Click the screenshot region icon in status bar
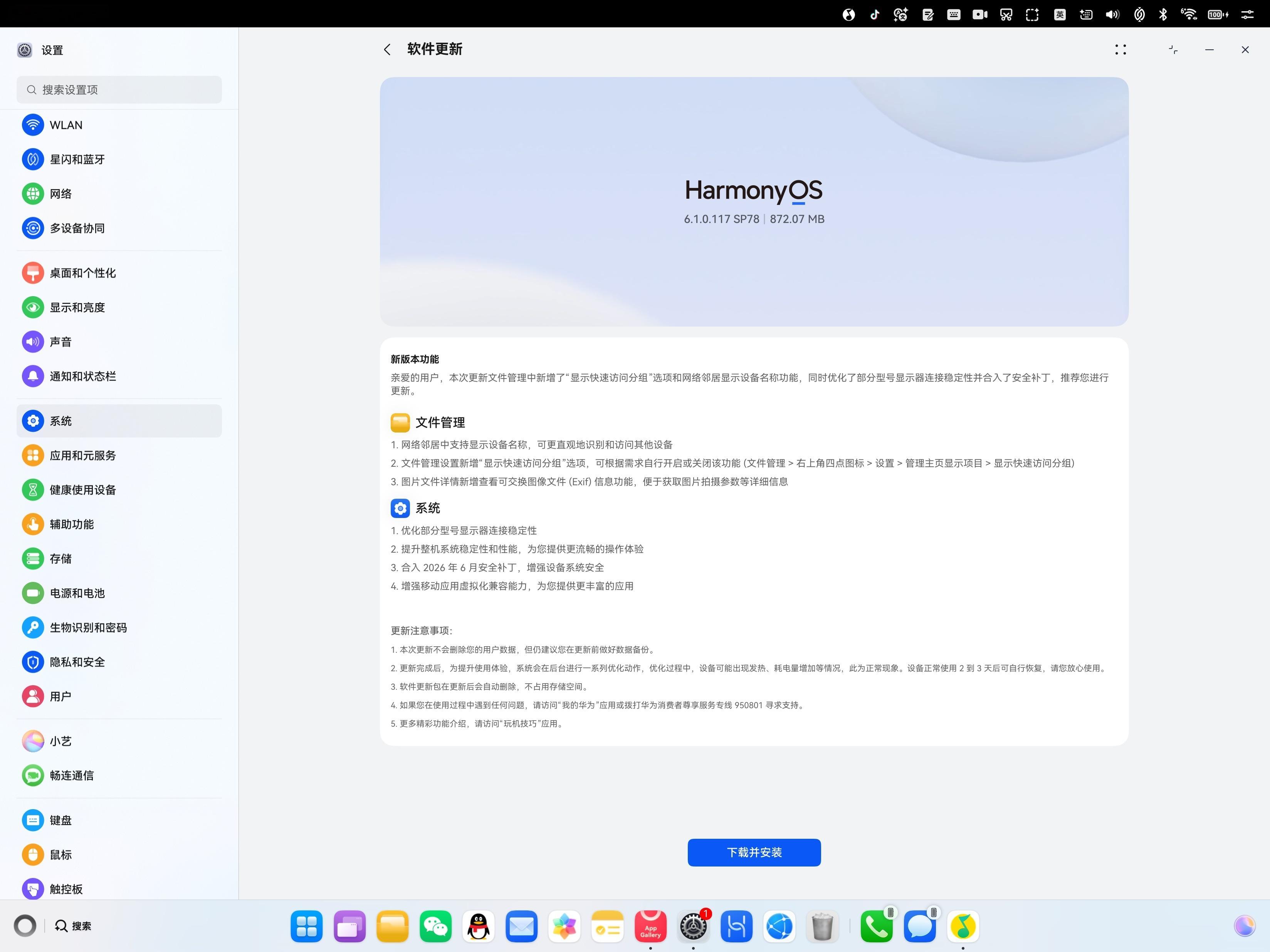The image size is (1270, 952). (x=1032, y=14)
